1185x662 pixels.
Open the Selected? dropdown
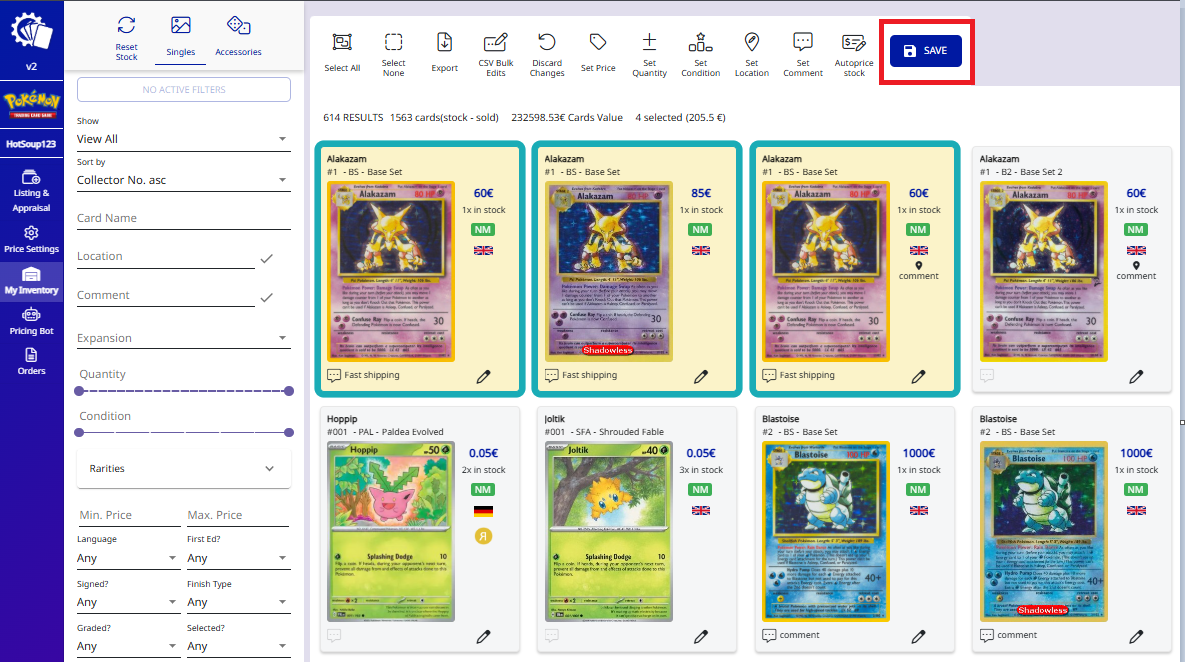point(238,646)
